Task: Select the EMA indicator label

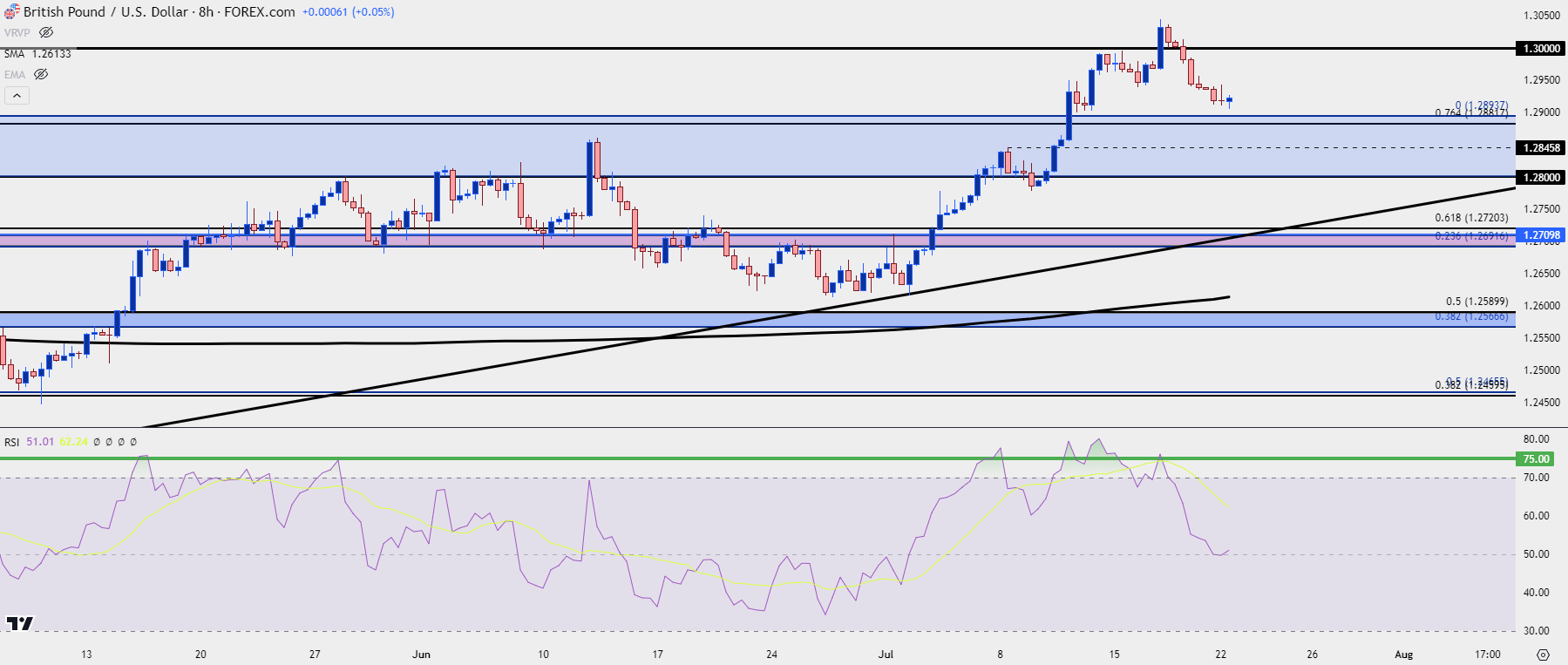Action: (14, 74)
